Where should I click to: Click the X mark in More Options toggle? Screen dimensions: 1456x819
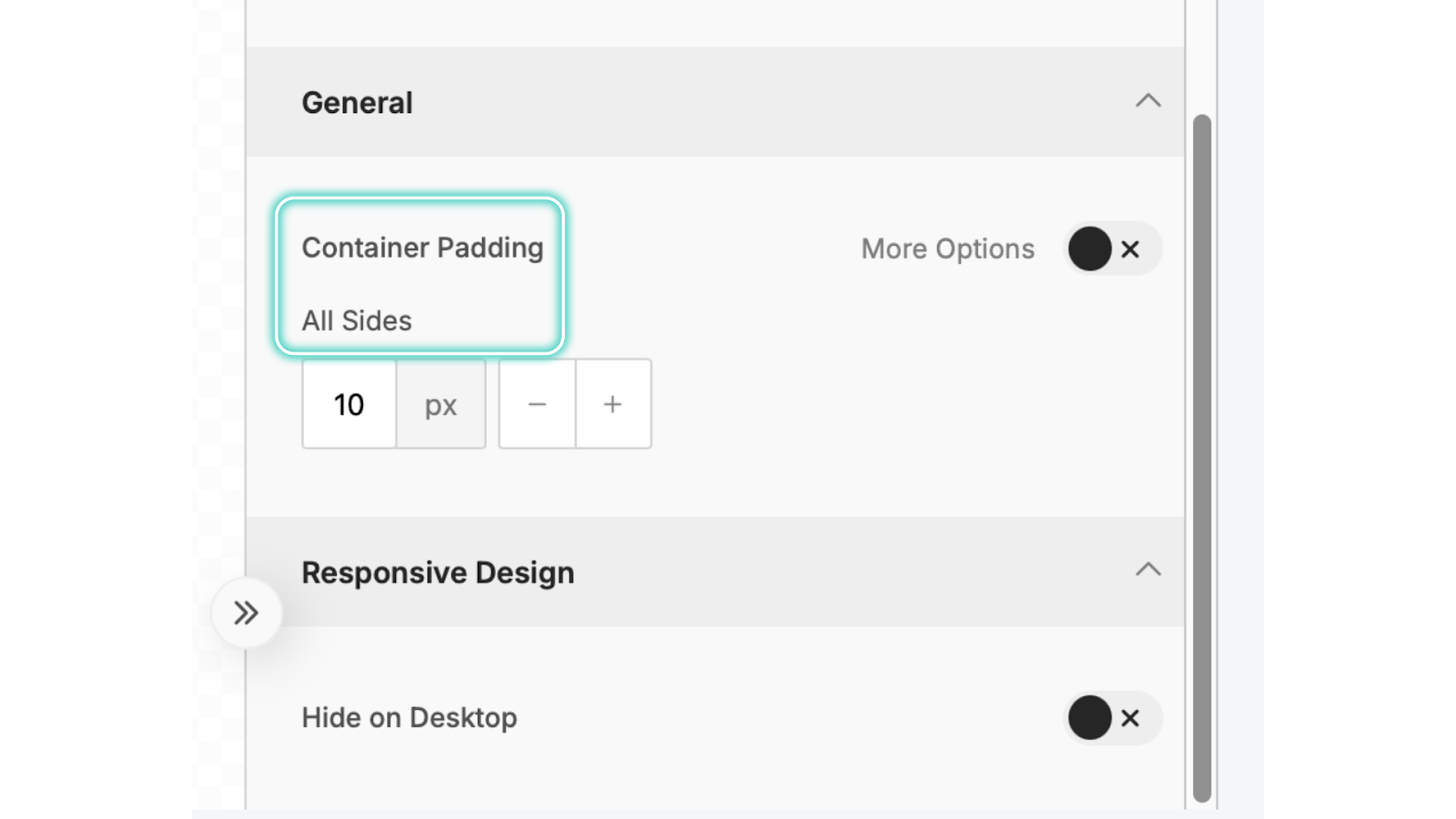1130,249
